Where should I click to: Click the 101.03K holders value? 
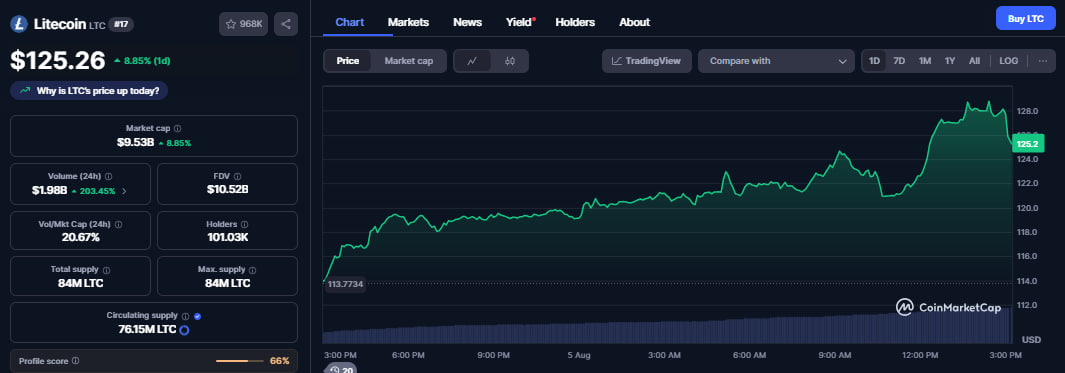point(228,237)
